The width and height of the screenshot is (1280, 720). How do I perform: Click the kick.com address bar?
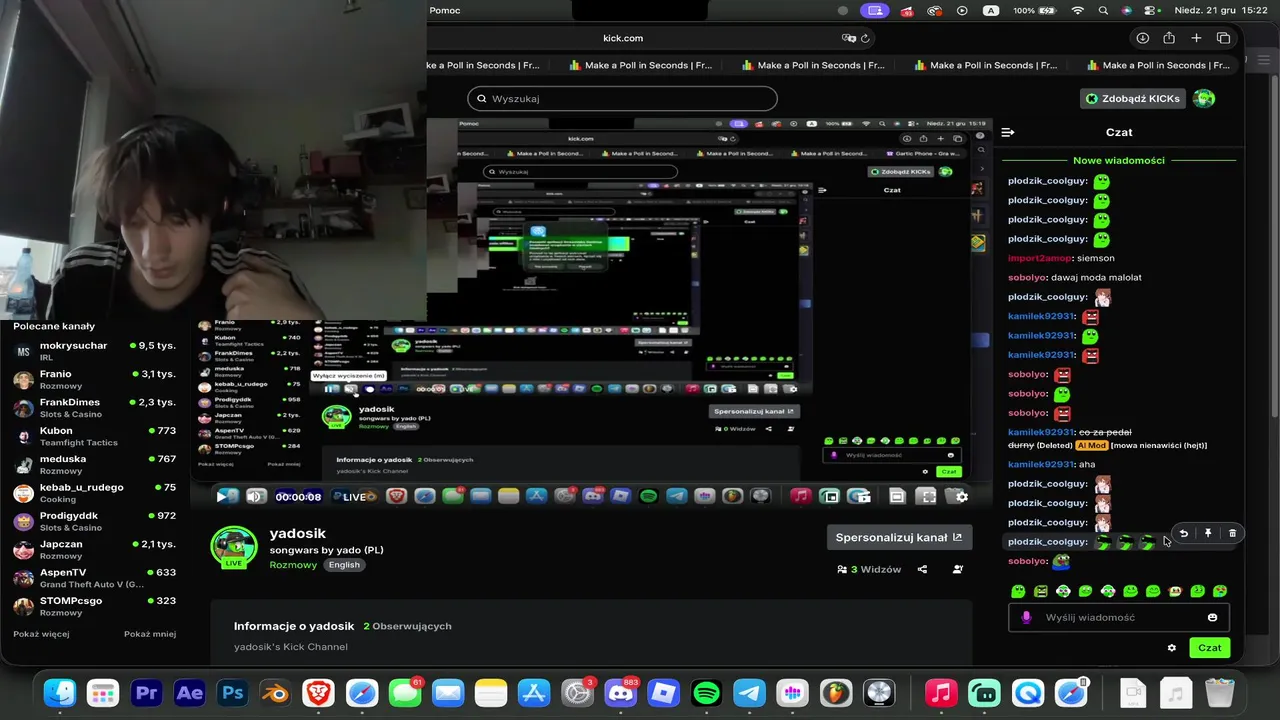pyautogui.click(x=622, y=38)
